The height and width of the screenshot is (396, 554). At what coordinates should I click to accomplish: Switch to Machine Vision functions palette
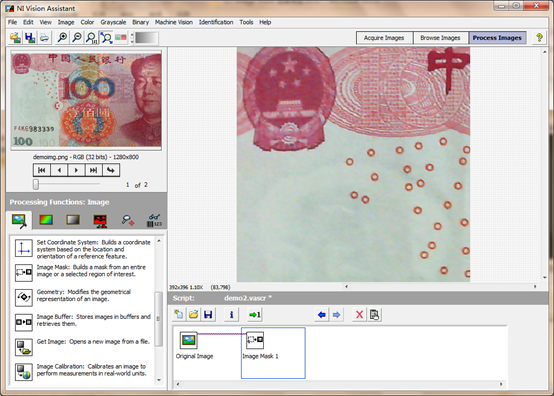point(127,220)
